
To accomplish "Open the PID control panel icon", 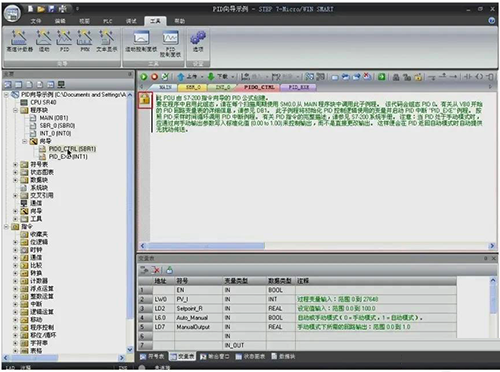I will [170, 43].
